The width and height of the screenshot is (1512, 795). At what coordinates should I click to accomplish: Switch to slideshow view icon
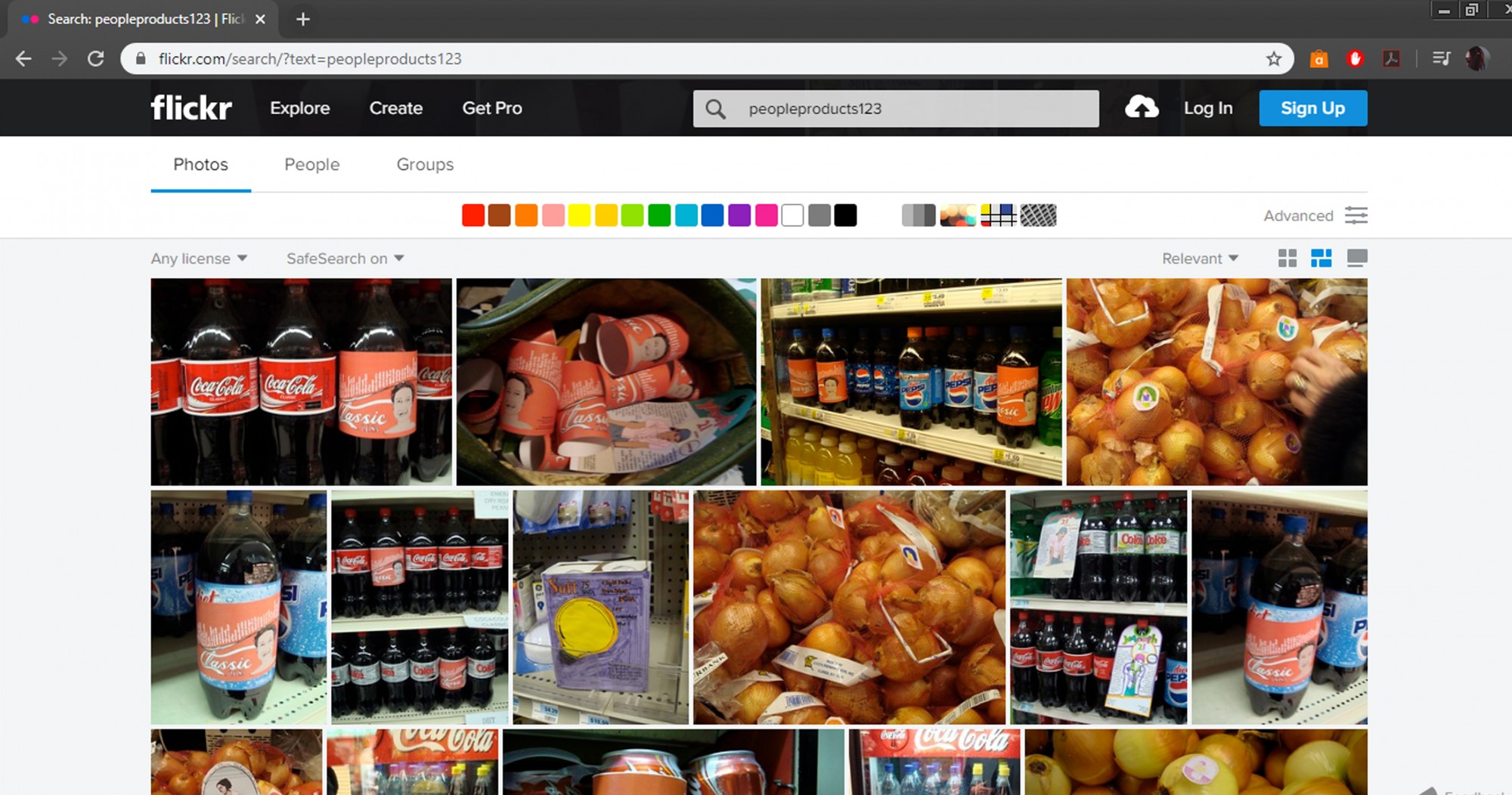point(1357,258)
